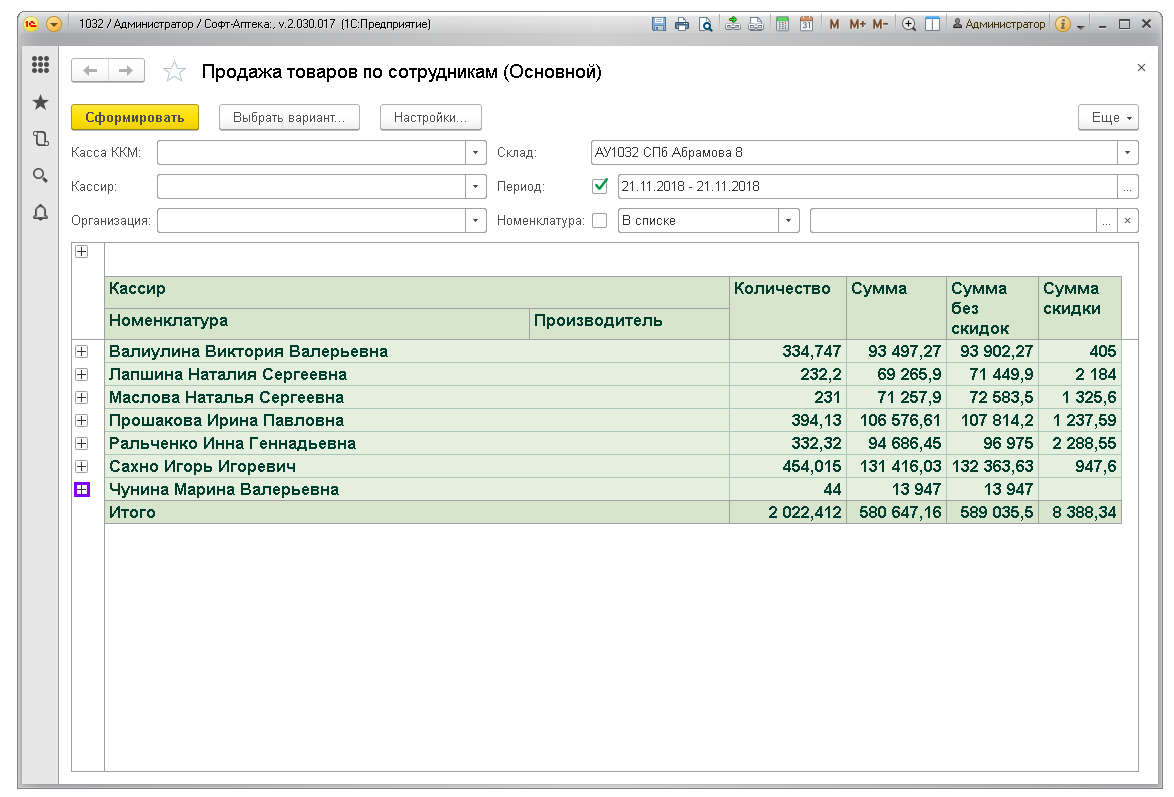Click the Сформировать button
The image size is (1174, 797).
[135, 118]
